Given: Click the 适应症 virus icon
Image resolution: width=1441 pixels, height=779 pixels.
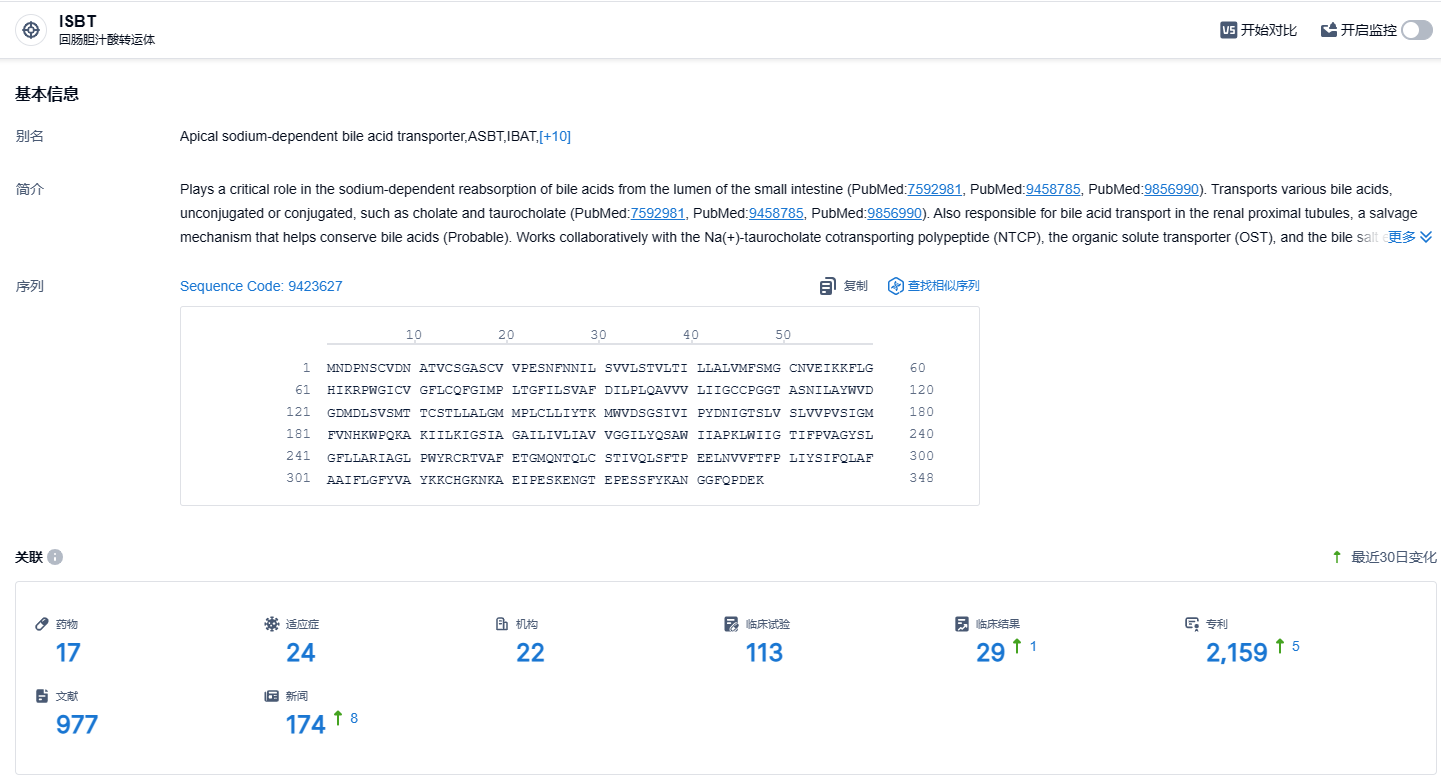Looking at the screenshot, I should [x=271, y=624].
